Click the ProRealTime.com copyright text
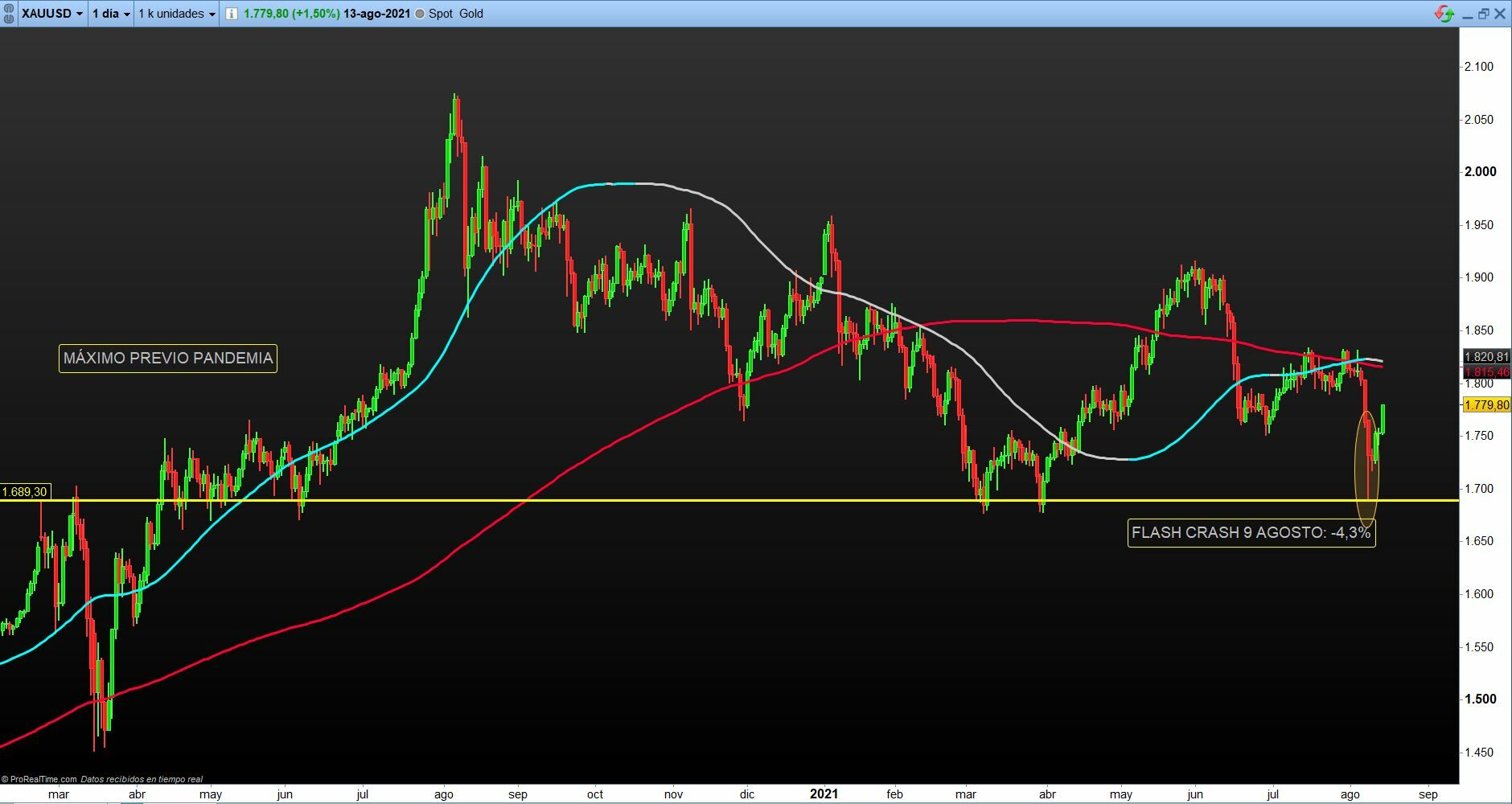This screenshot has width=1512, height=804. pos(39,779)
